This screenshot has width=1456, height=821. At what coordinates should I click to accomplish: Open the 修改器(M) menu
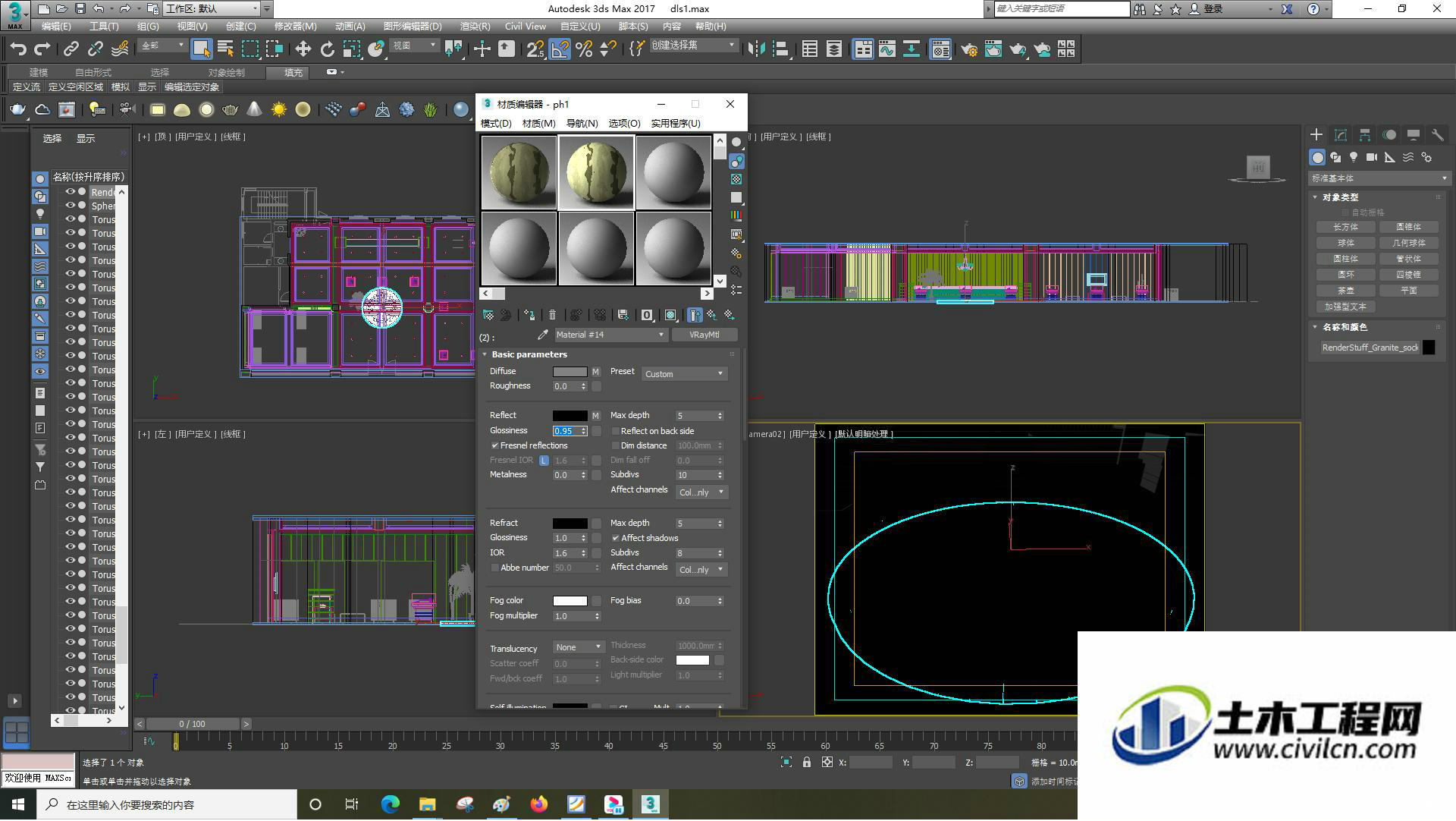295,27
